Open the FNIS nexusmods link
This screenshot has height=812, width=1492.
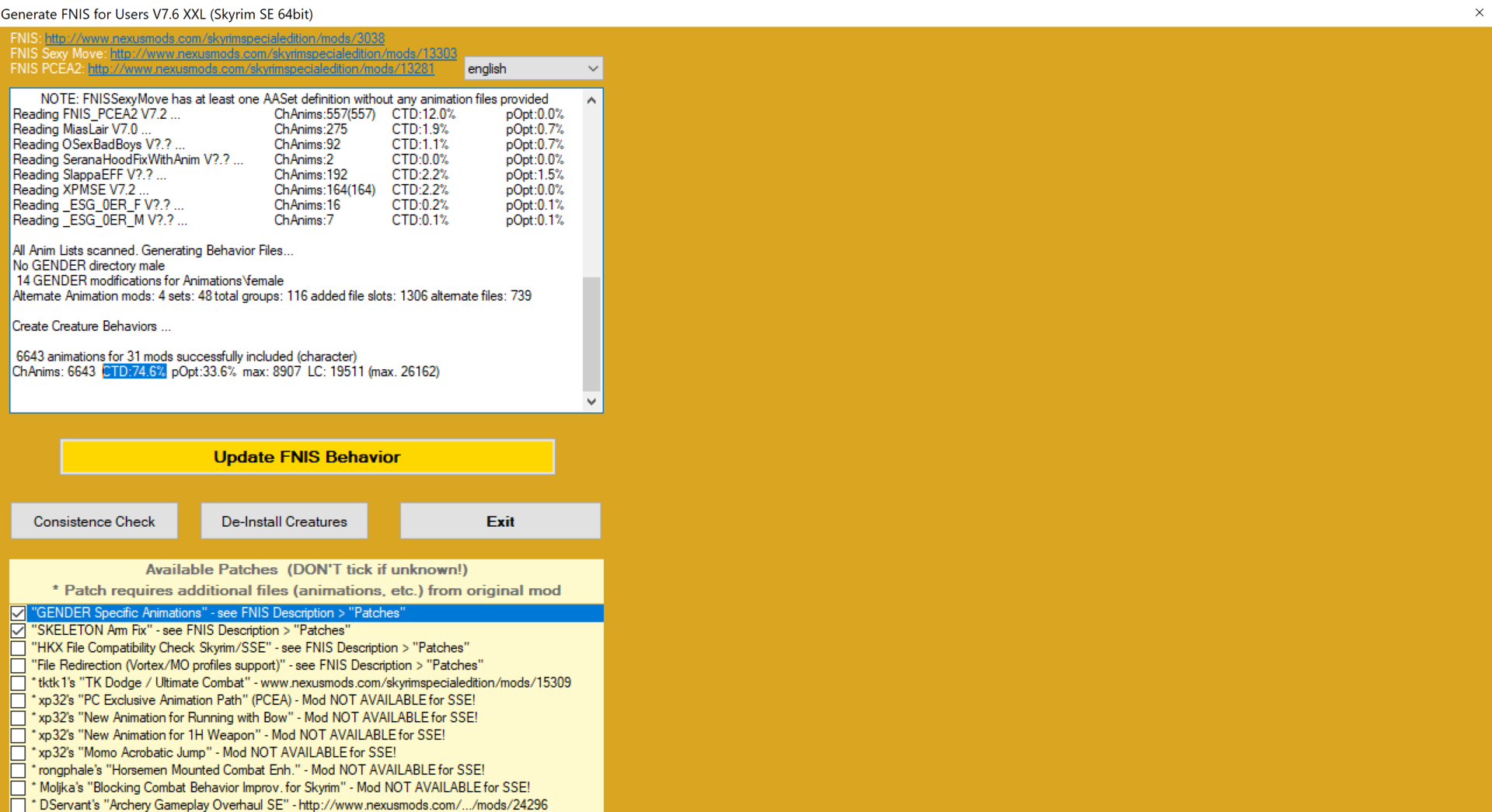pyautogui.click(x=214, y=38)
